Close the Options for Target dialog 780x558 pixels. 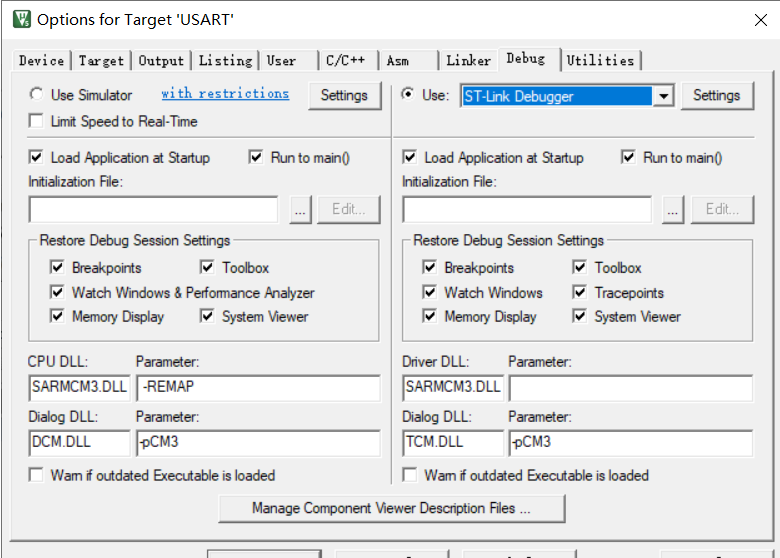[x=761, y=20]
